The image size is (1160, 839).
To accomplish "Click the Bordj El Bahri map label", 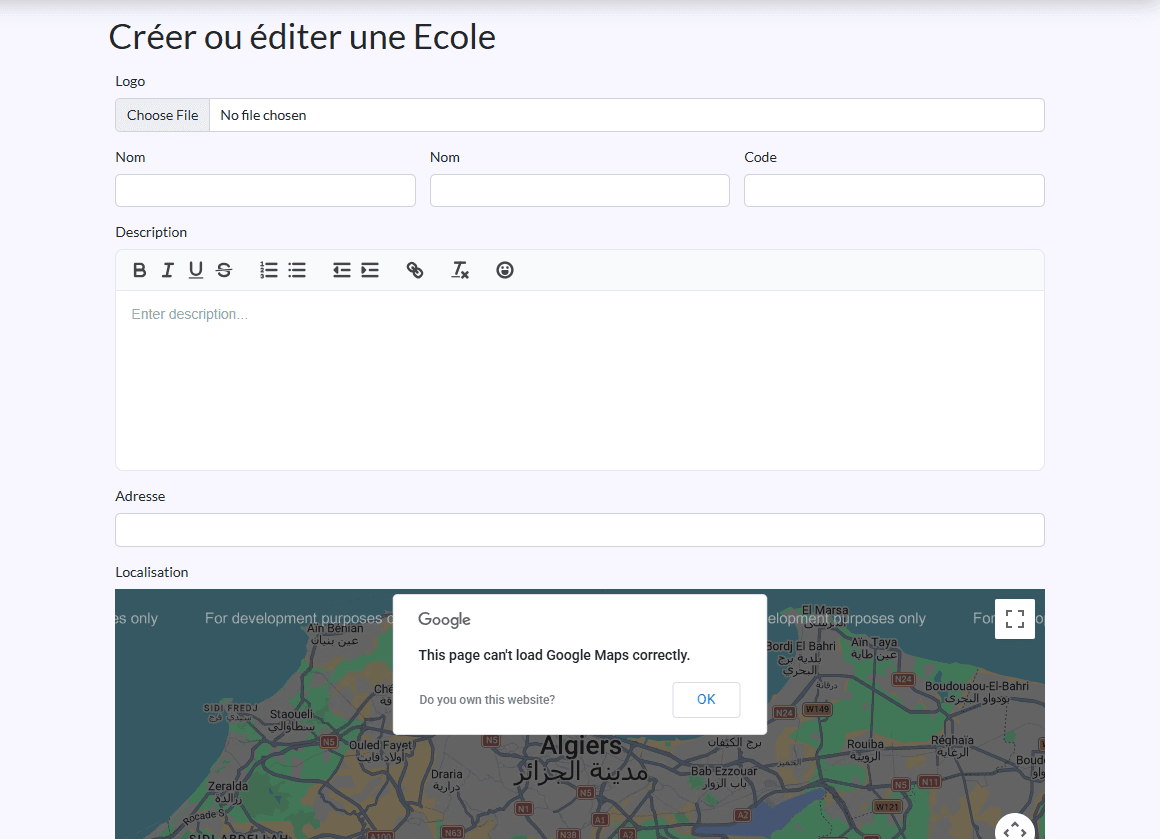I will tap(800, 646).
